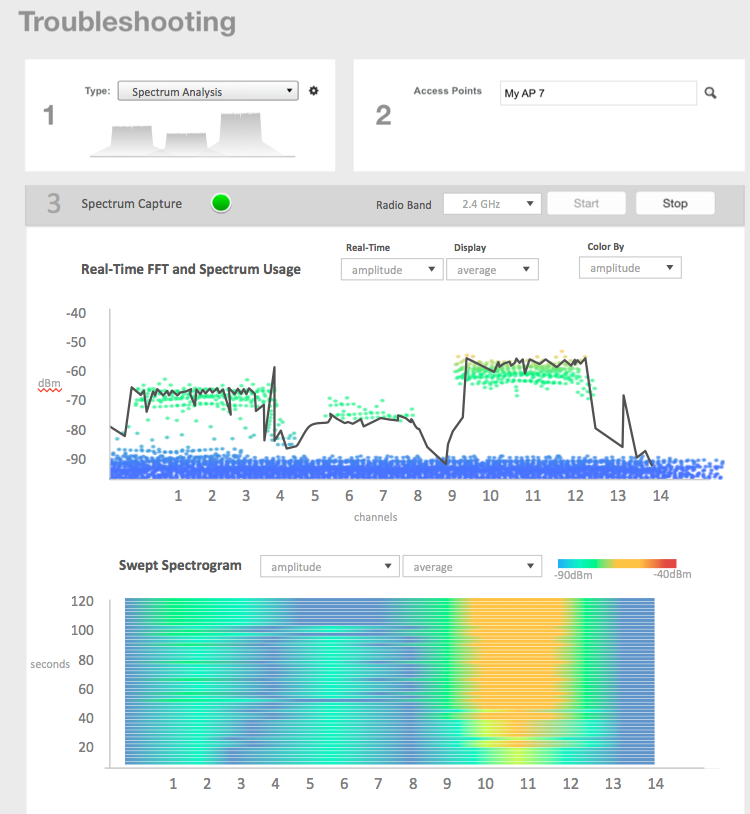Open Swept Spectrogram average dropdown

click(471, 567)
